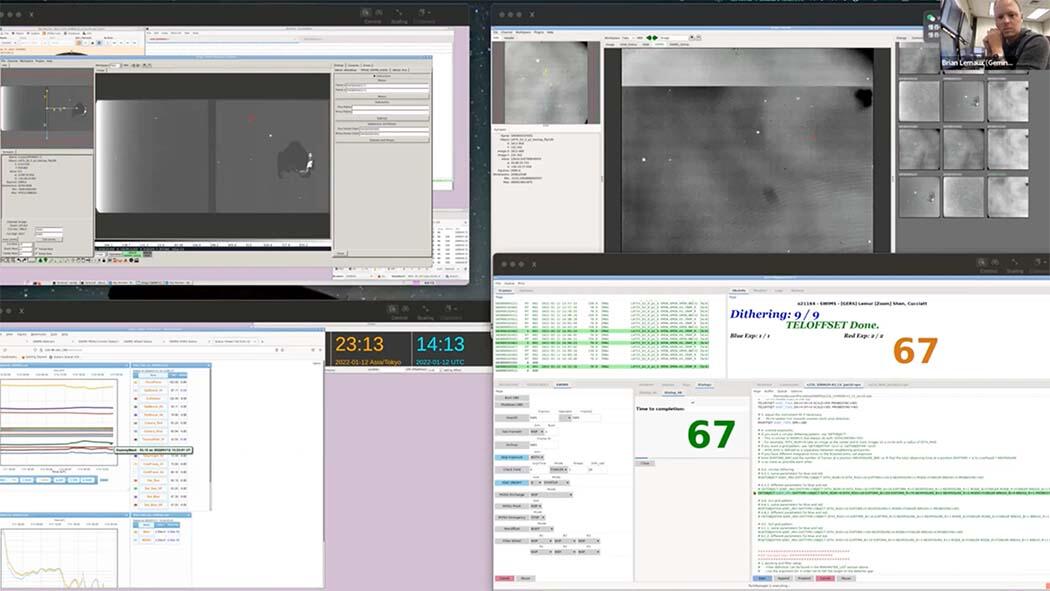Click the upper multi-line temperature chart
1050x591 pixels.
59,422
